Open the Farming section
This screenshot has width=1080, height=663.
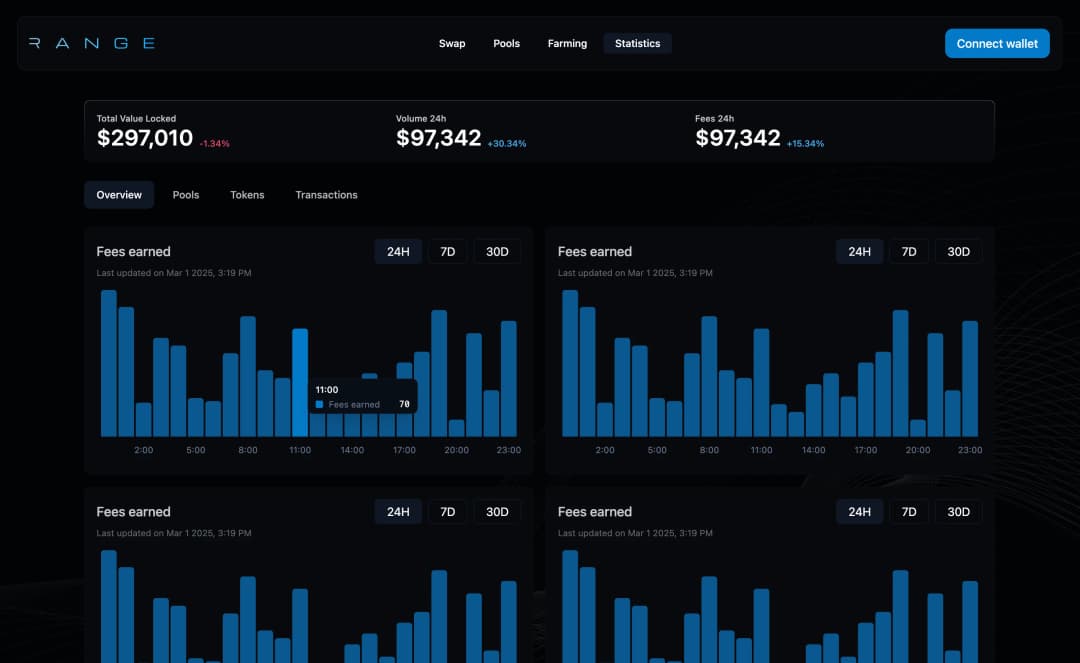[x=567, y=43]
